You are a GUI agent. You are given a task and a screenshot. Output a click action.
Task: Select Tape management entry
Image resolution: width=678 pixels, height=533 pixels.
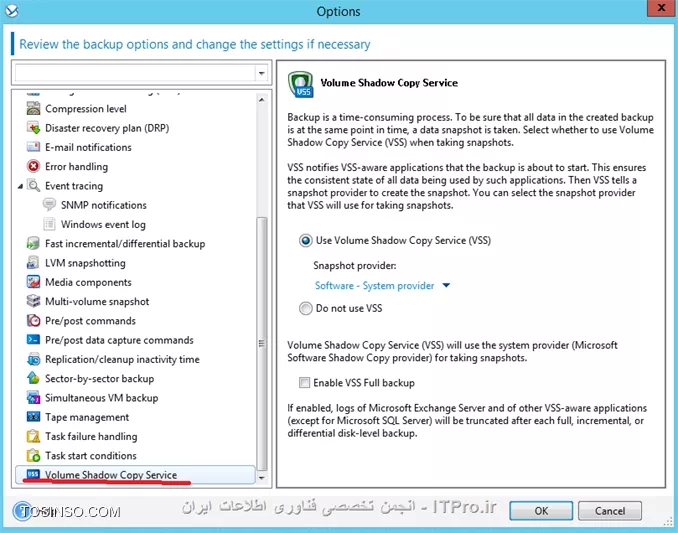pos(87,417)
